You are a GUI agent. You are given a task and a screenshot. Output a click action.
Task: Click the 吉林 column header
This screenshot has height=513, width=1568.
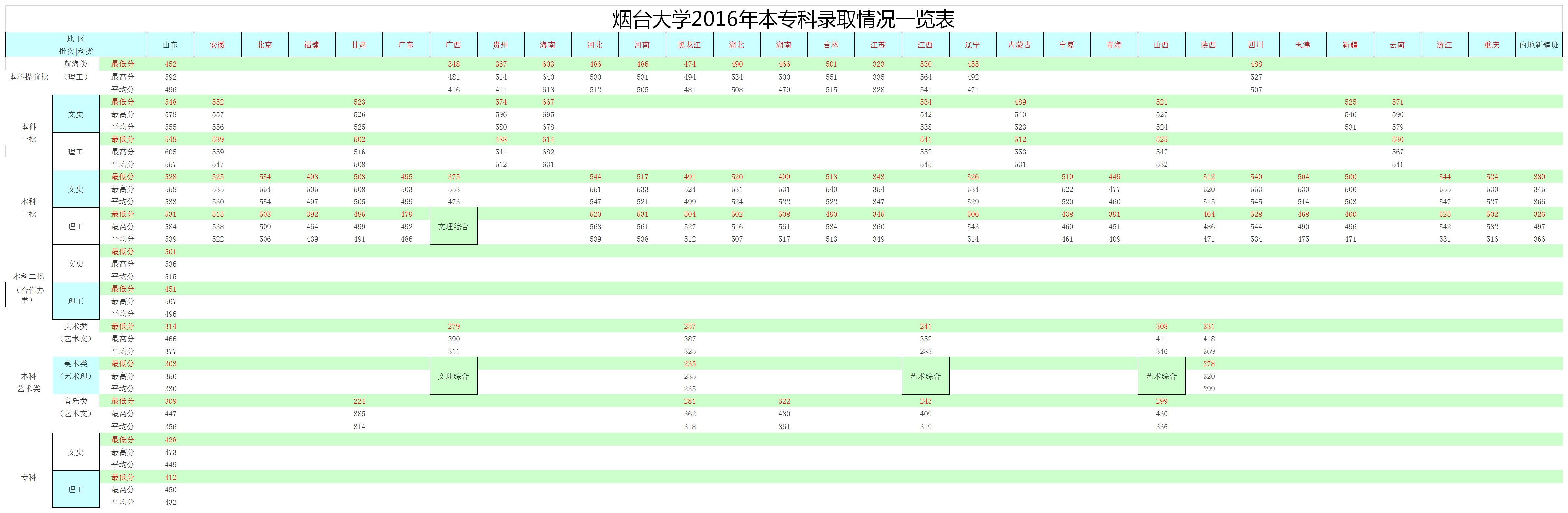coord(831,45)
